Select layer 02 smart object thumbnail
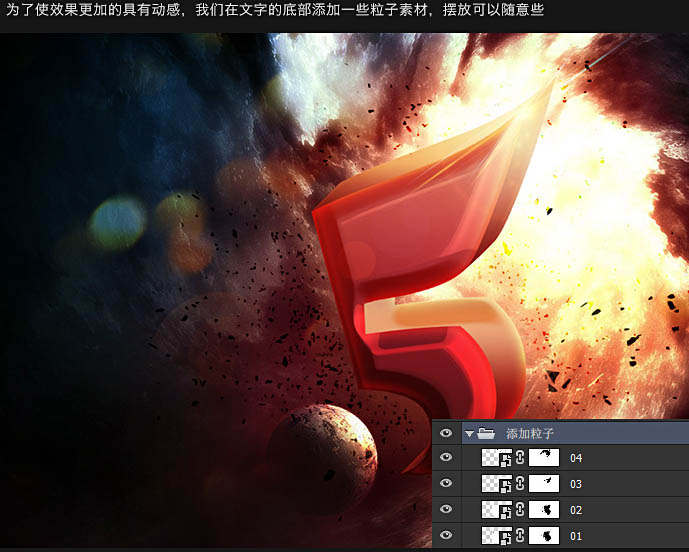The image size is (689, 552). [497, 509]
